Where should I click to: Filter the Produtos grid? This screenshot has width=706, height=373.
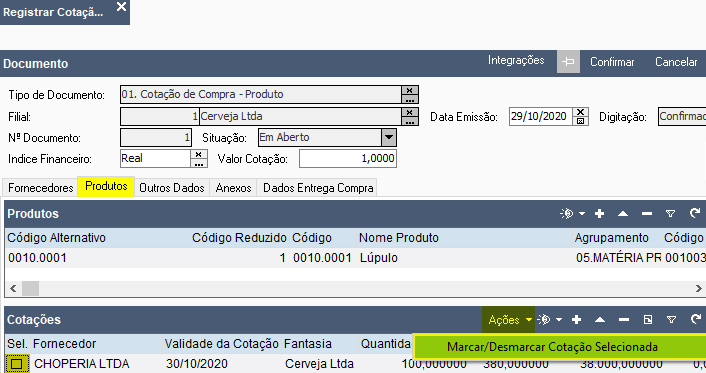(670, 214)
